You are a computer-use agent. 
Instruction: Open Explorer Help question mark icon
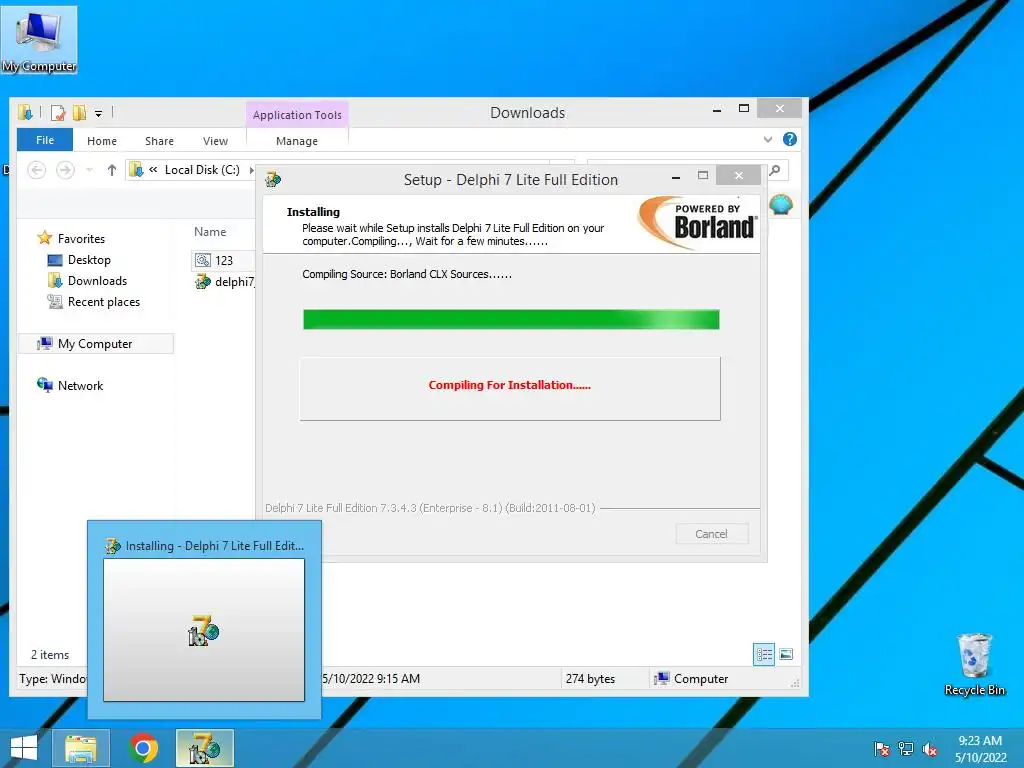click(790, 139)
